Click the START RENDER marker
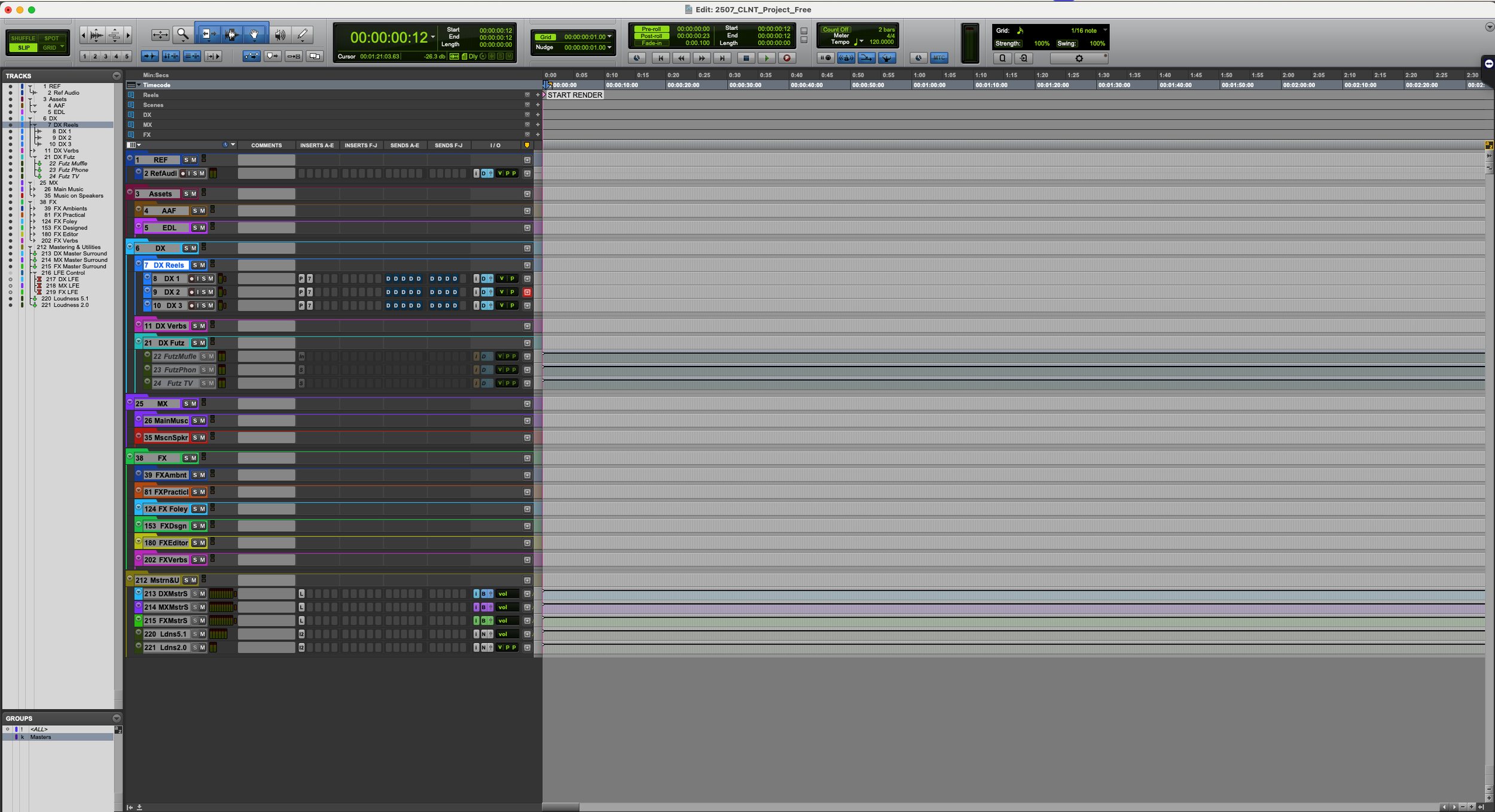 (573, 94)
